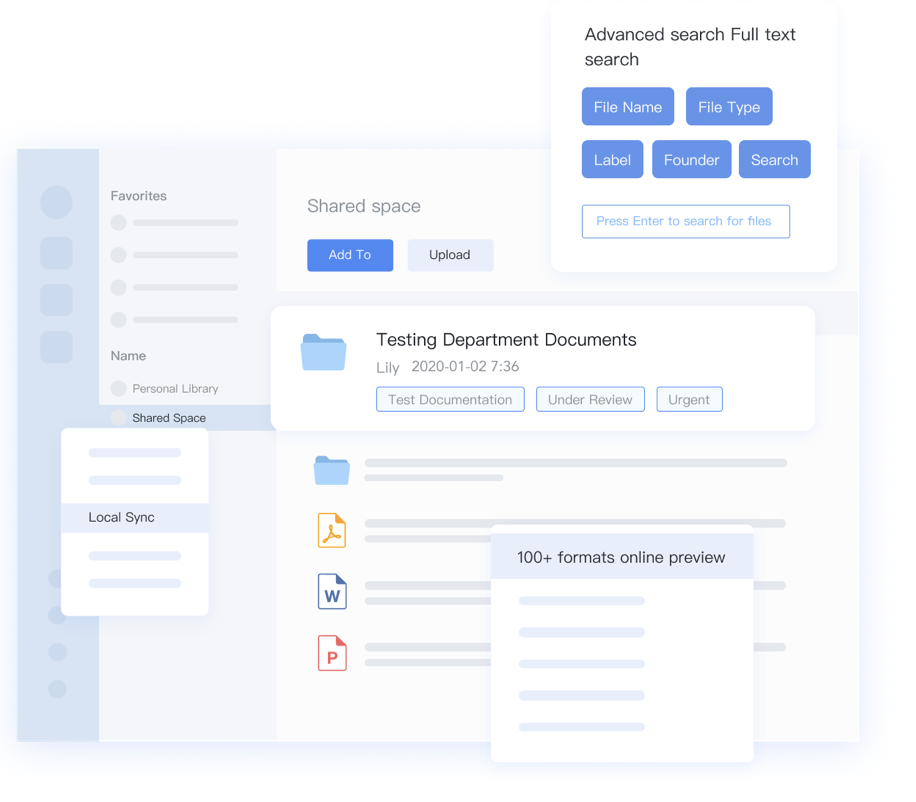916x802 pixels.
Task: Click the File Name search filter
Action: pos(627,107)
